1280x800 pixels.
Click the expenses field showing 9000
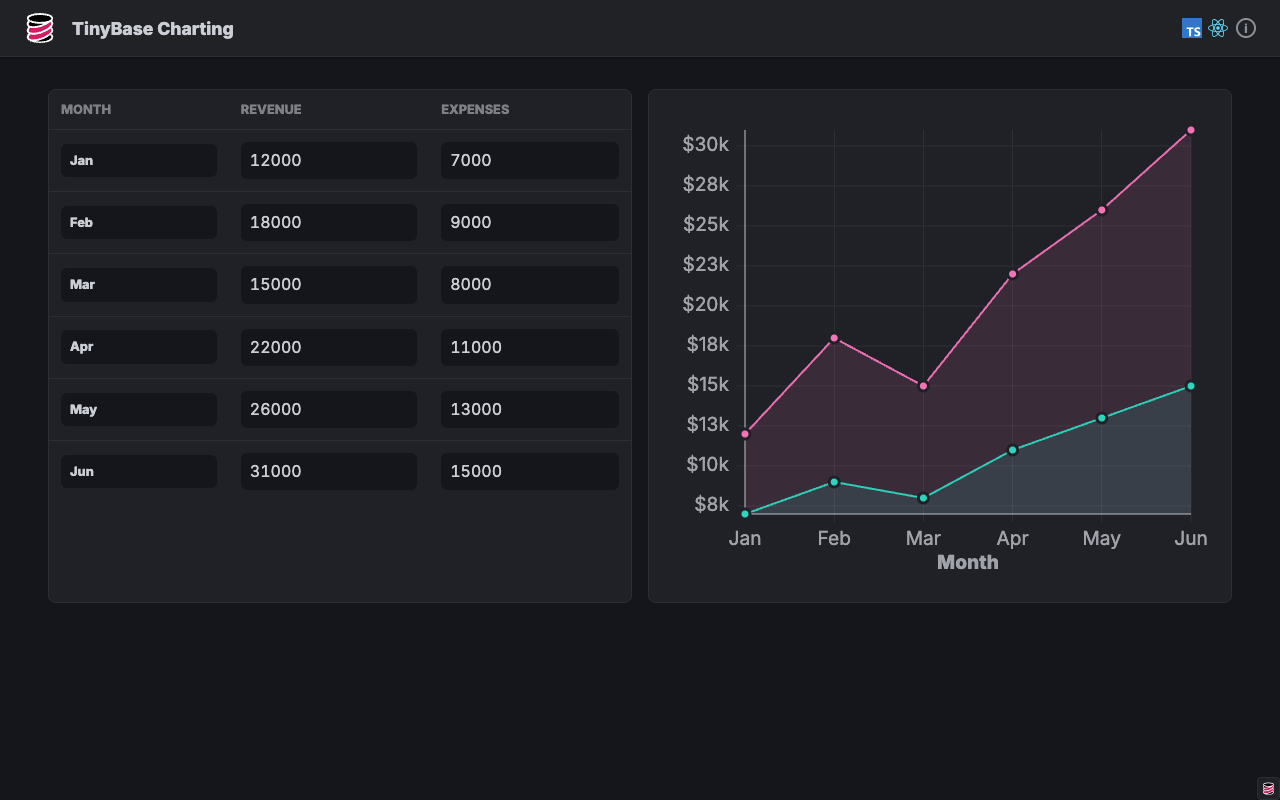click(530, 222)
